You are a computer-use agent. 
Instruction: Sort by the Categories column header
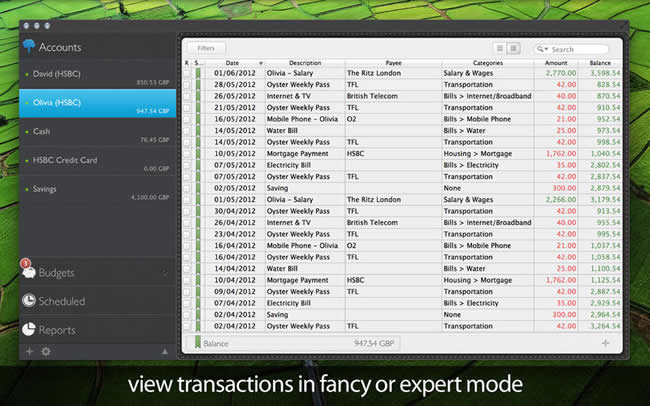(488, 63)
